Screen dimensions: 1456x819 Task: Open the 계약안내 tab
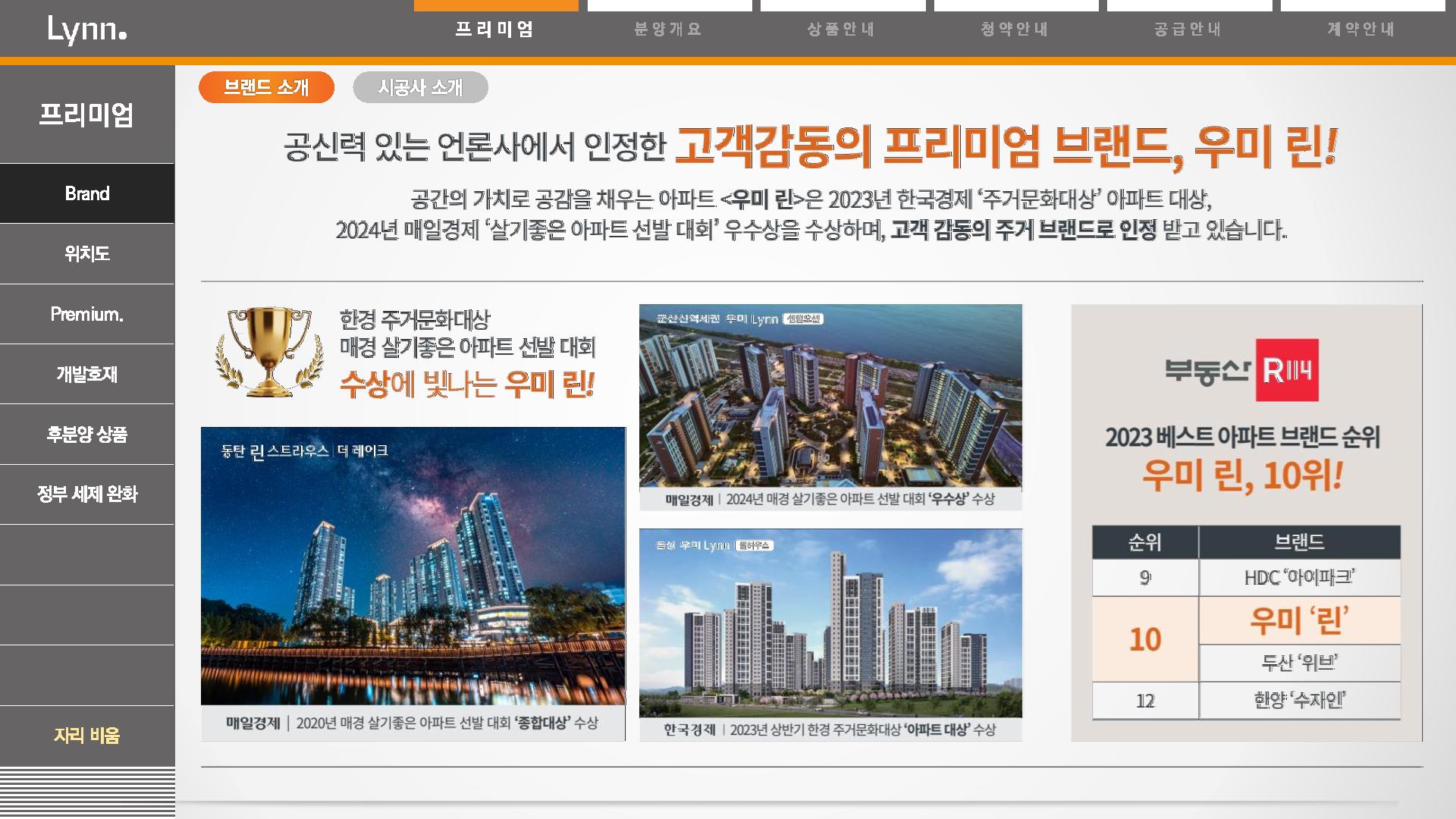[x=1362, y=29]
